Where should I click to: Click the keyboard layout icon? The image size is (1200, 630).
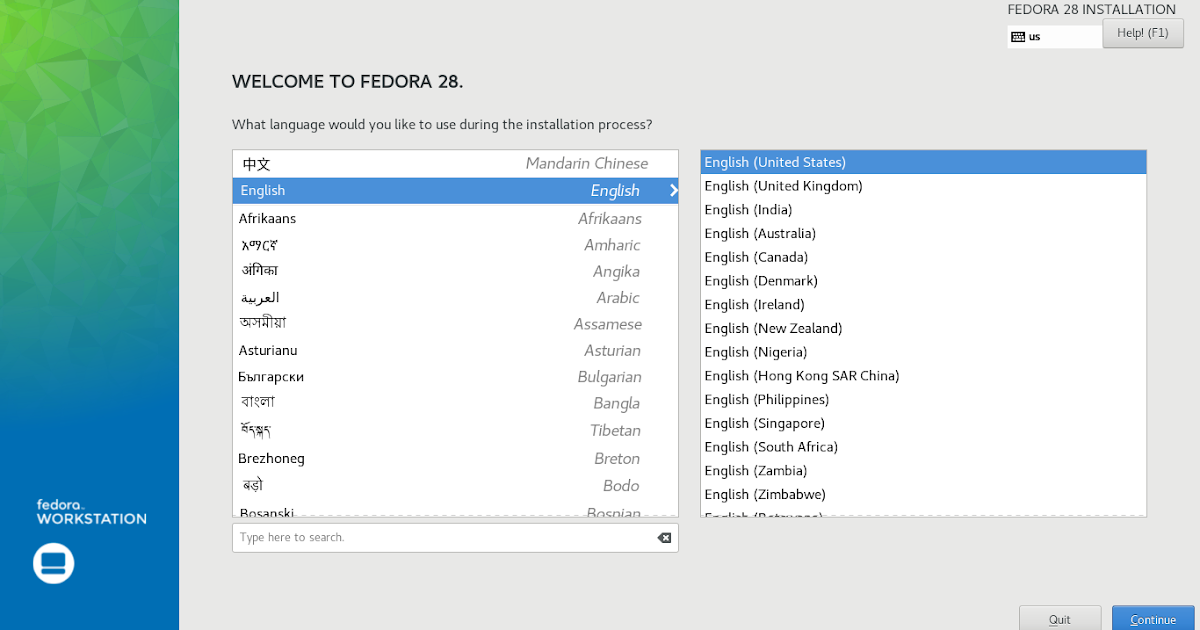[1018, 37]
